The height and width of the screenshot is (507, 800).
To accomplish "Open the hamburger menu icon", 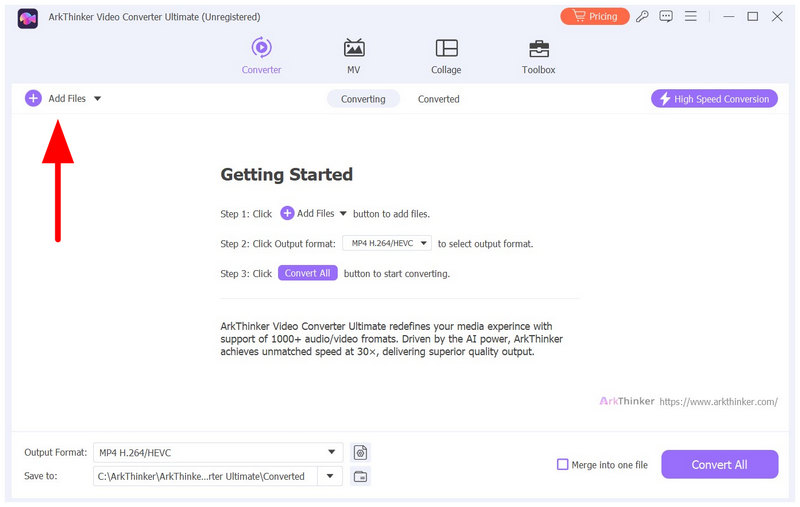I will point(690,16).
